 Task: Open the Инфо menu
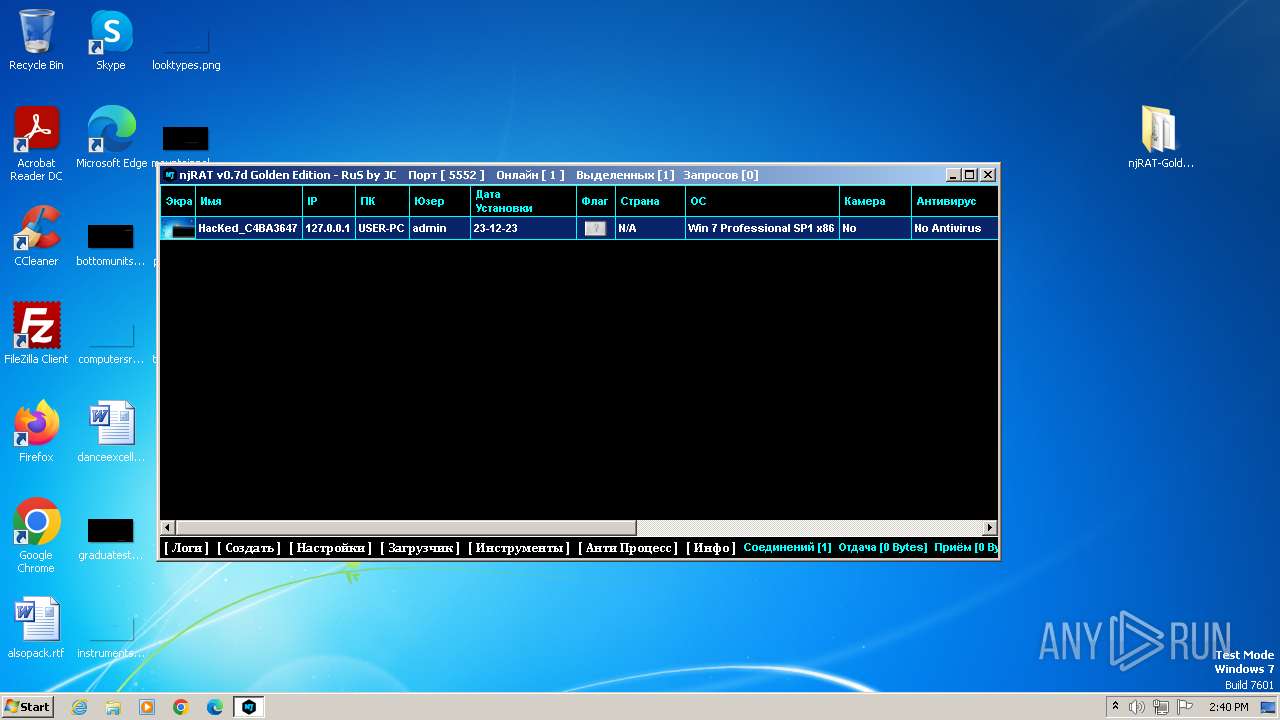[711, 548]
